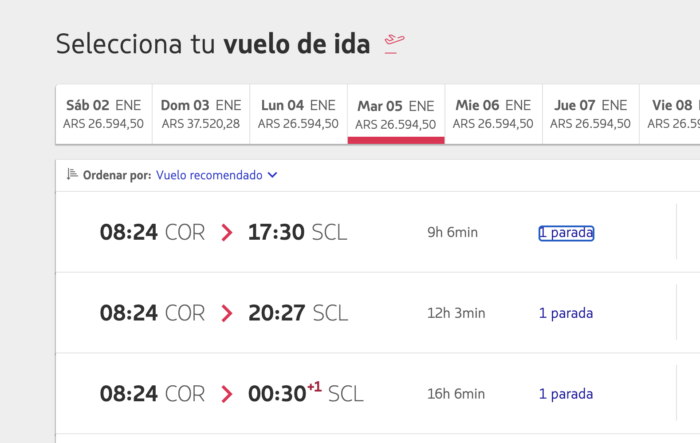This screenshot has height=443, width=700.
Task: Click the sort icon beside "Ordenar por"
Action: 71,174
